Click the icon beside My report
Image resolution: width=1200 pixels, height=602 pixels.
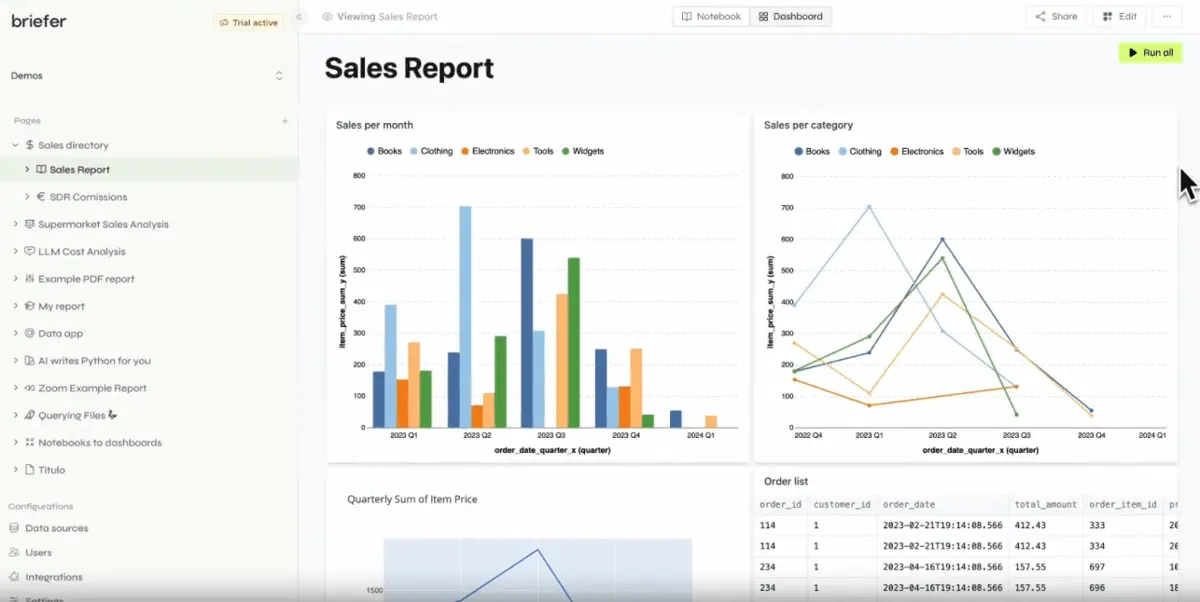tap(30, 306)
